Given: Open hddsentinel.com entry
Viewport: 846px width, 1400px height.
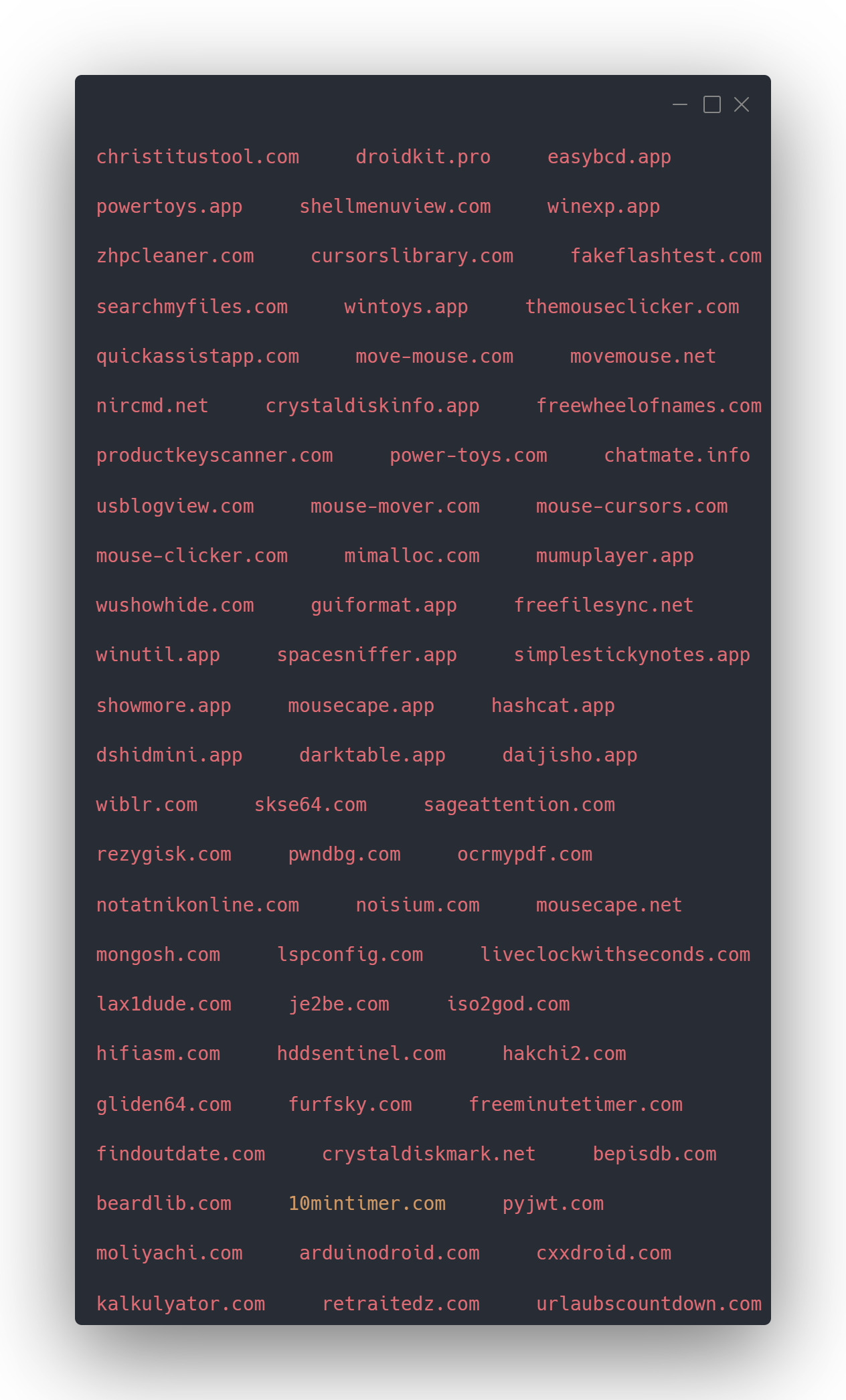Looking at the screenshot, I should (361, 1053).
